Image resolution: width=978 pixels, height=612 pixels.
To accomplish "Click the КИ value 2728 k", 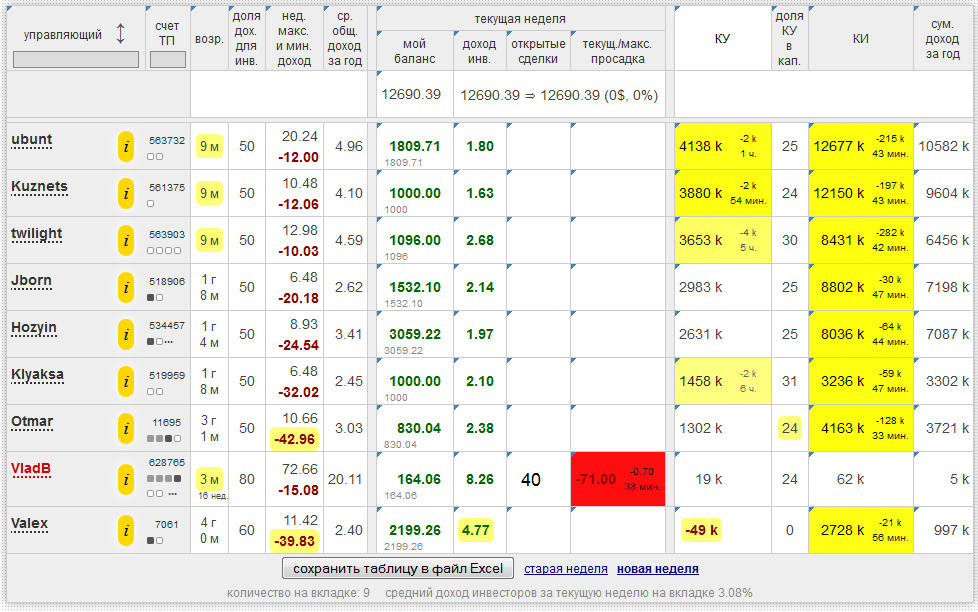I will [843, 530].
